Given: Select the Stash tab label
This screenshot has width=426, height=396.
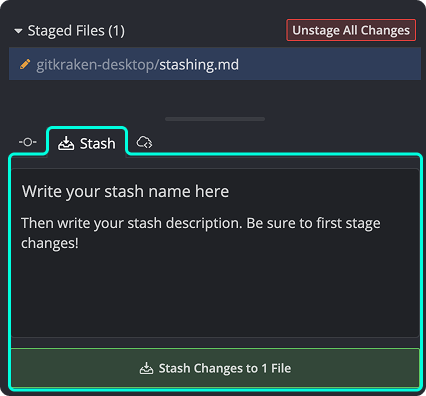Looking at the screenshot, I should click(x=98, y=144).
